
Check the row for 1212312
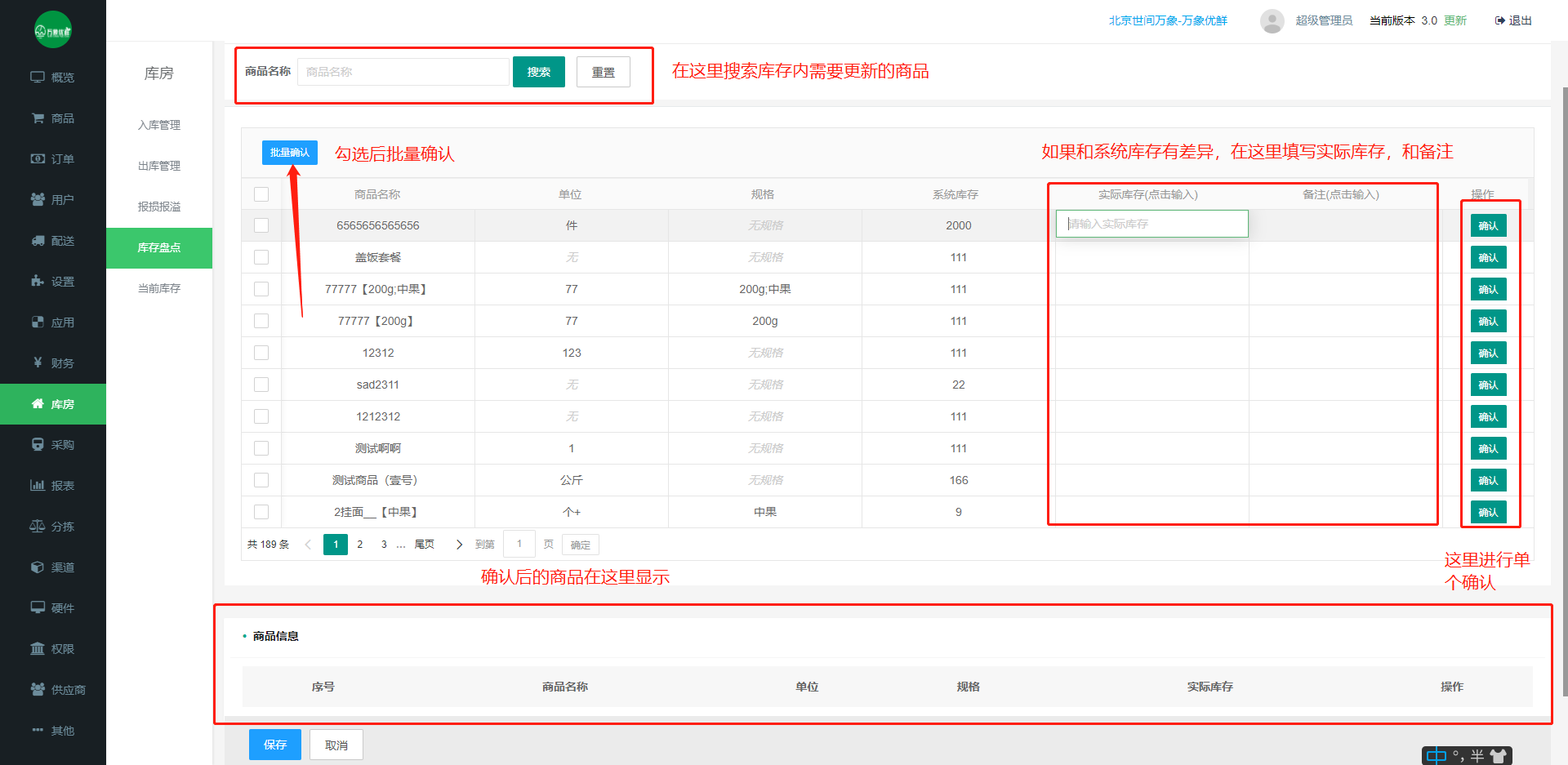point(261,416)
